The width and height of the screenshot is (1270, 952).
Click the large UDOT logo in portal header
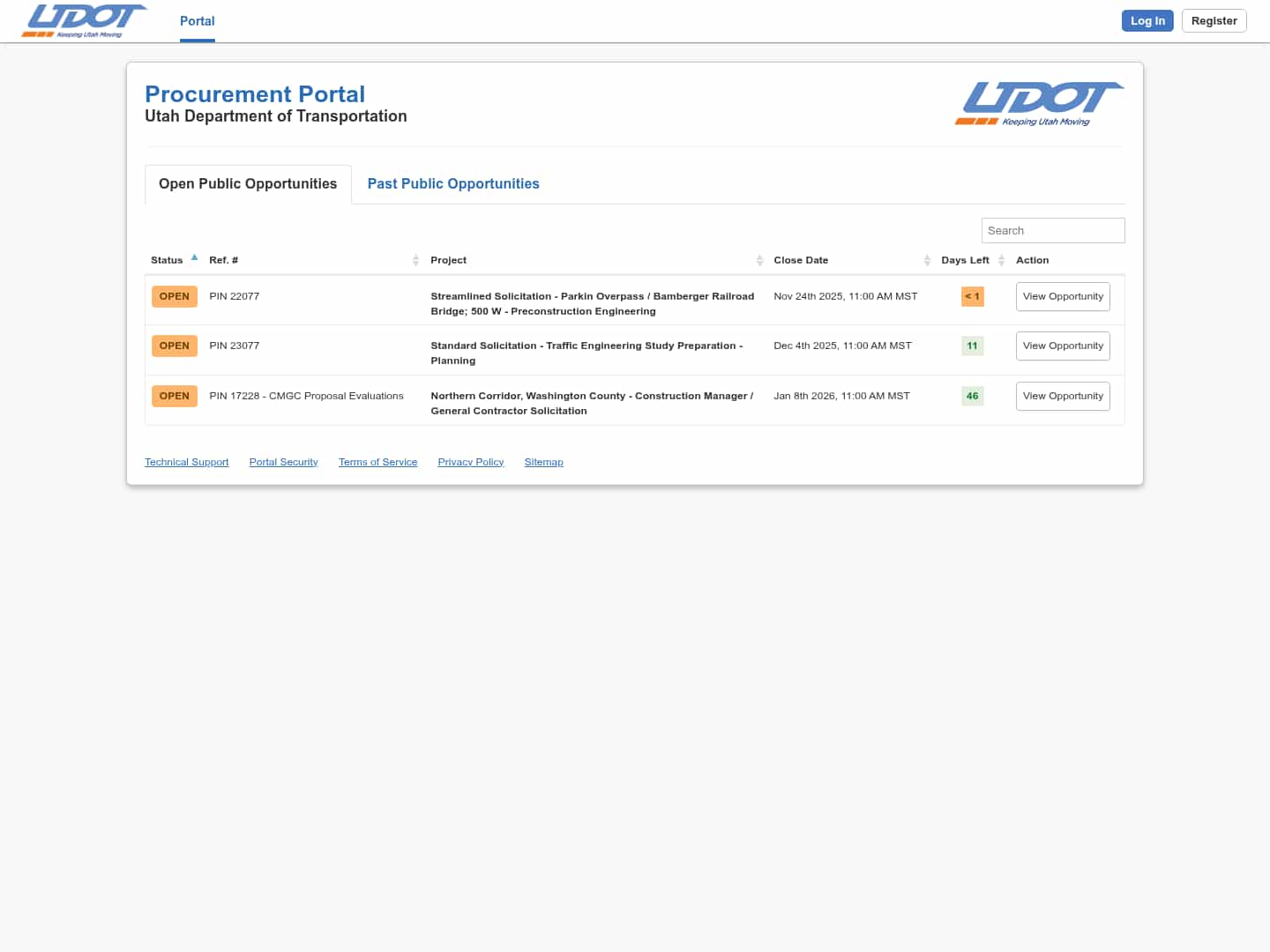point(1040,104)
